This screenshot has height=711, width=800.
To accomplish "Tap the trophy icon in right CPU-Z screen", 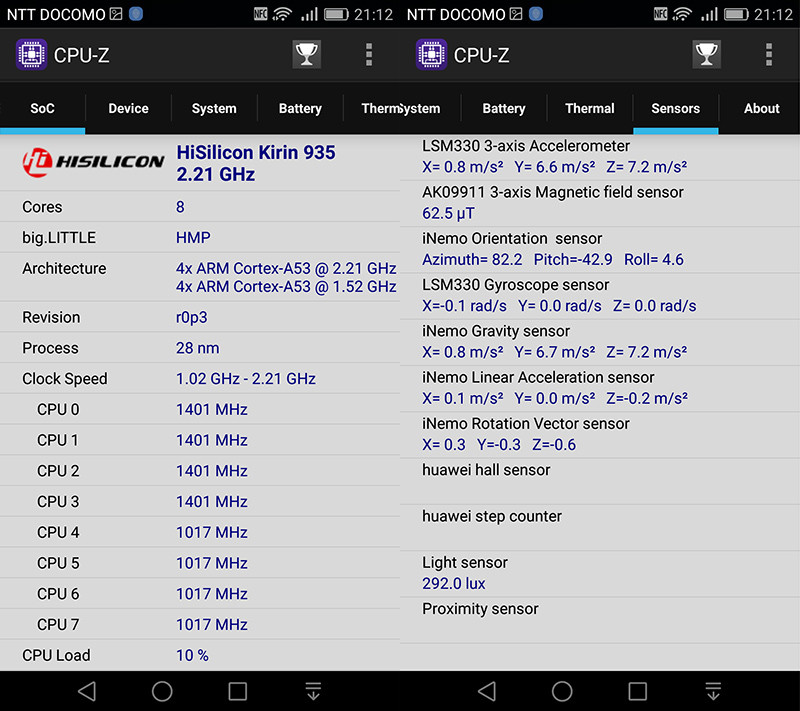I will tap(707, 54).
